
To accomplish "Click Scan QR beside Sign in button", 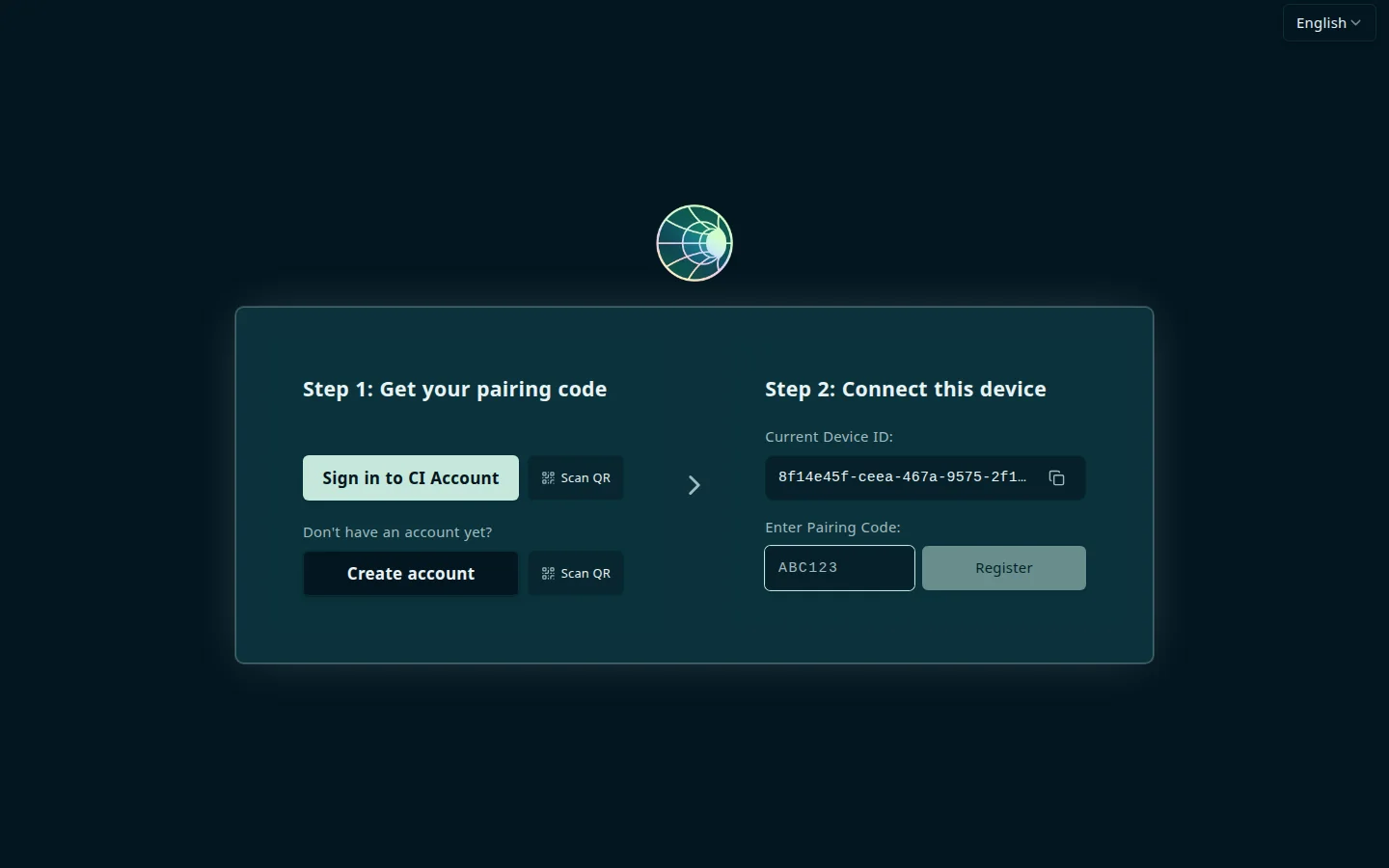I will tap(576, 478).
